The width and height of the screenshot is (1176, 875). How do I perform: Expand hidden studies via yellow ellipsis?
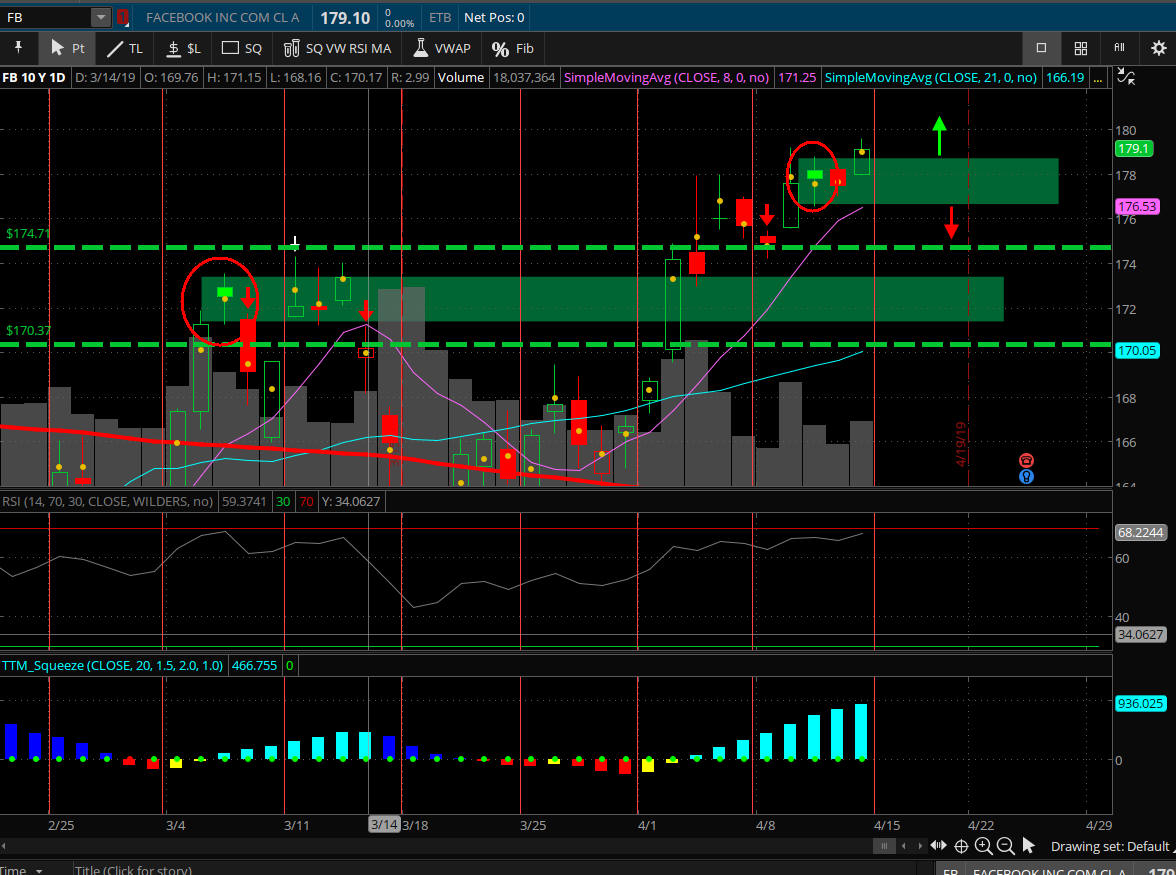pos(1097,78)
